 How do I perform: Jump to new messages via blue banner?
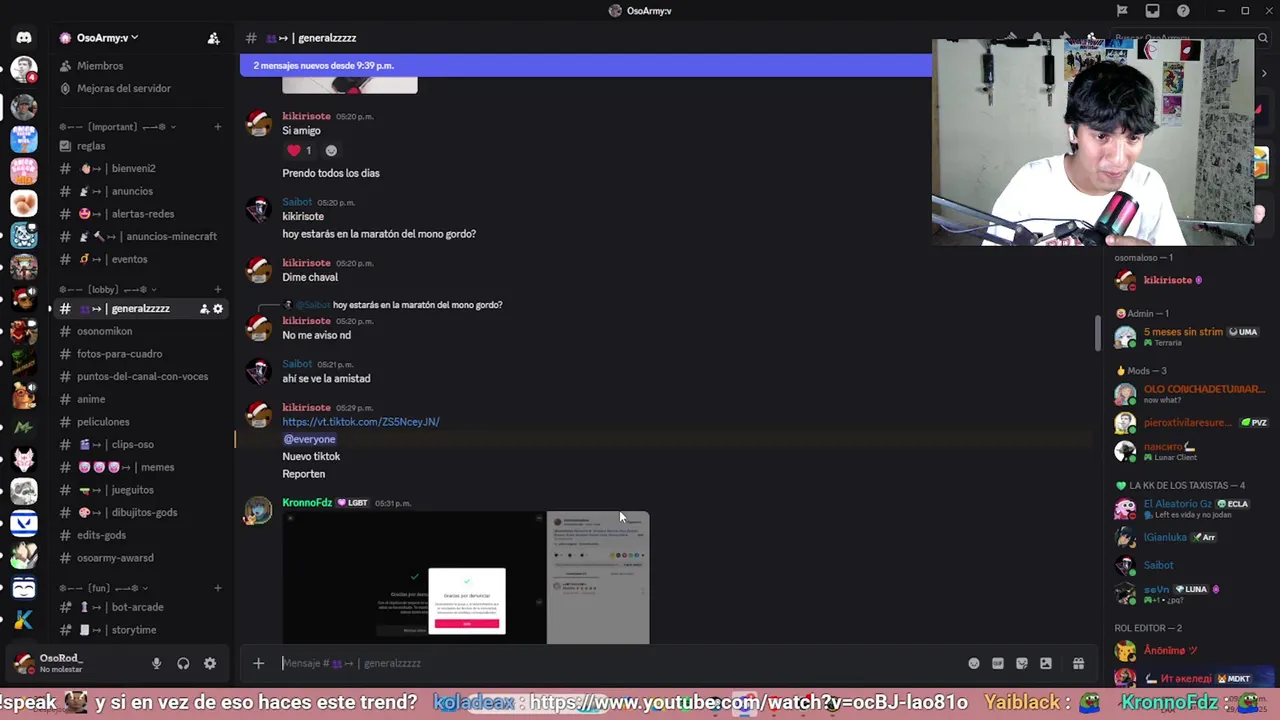click(585, 65)
